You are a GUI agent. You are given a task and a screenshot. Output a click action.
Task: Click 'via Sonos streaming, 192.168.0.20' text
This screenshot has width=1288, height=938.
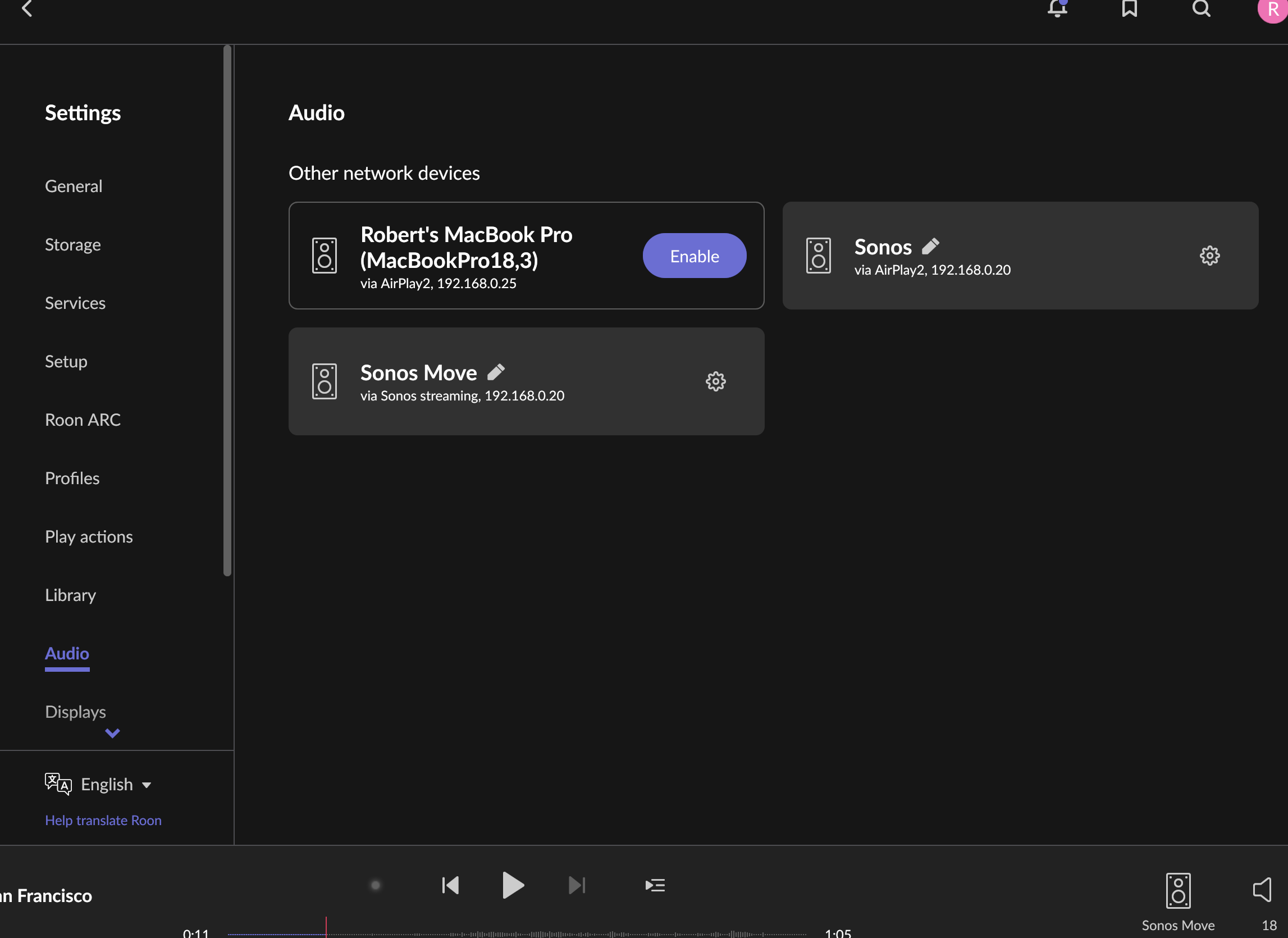click(462, 395)
